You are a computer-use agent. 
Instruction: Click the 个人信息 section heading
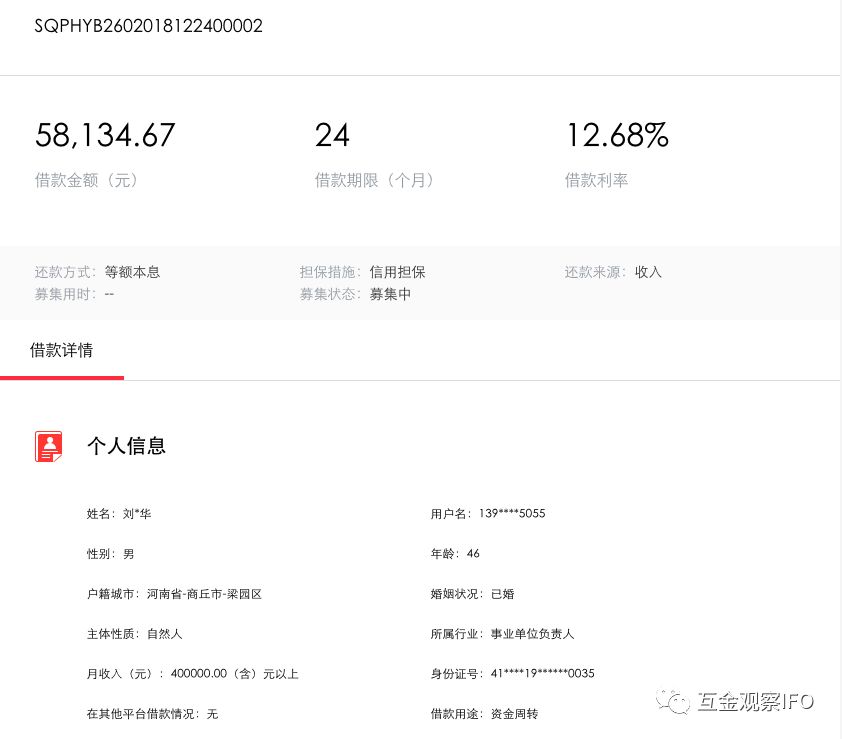[x=126, y=446]
